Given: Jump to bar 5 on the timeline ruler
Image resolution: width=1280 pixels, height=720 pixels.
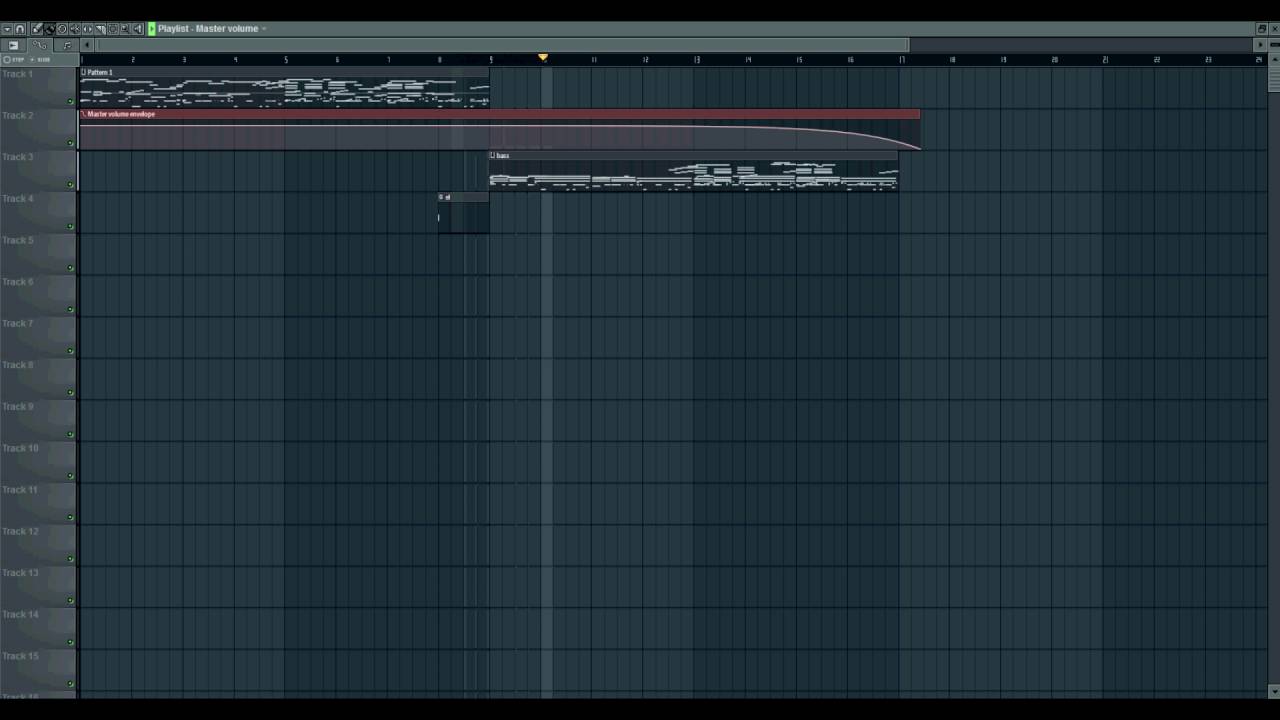Looking at the screenshot, I should pyautogui.click(x=286, y=60).
